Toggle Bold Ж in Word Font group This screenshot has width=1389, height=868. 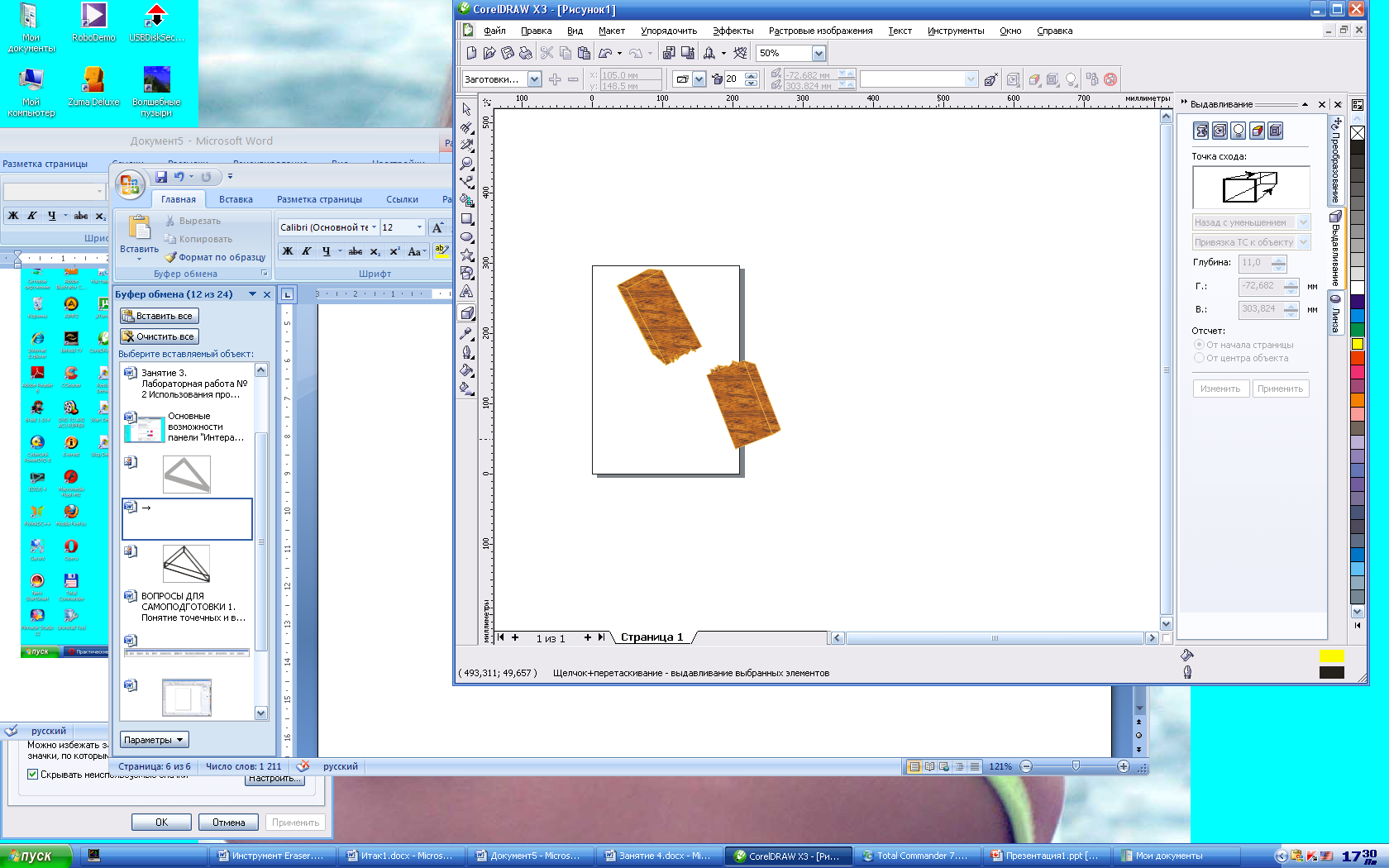point(288,251)
